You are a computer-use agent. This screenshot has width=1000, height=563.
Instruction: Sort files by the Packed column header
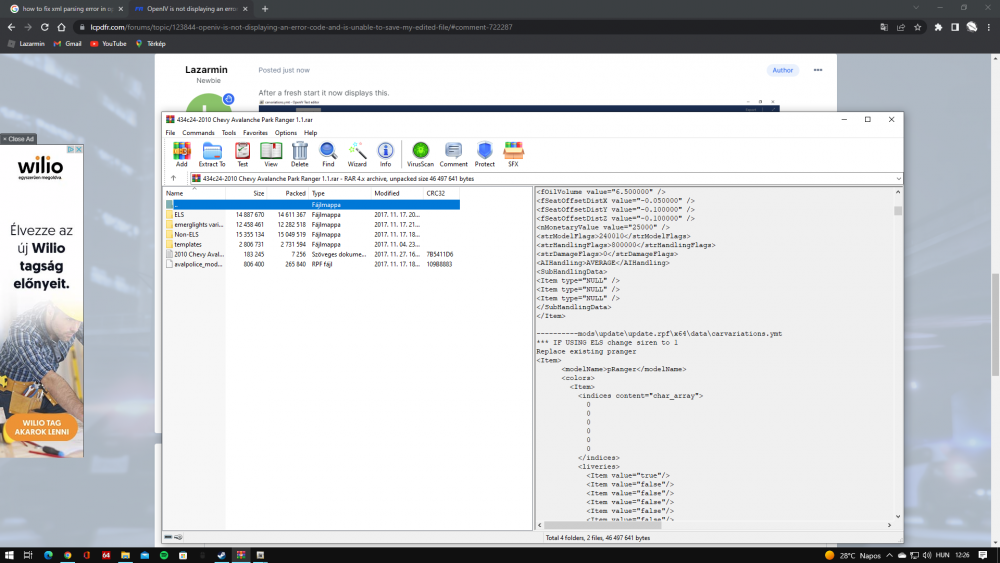coord(295,193)
